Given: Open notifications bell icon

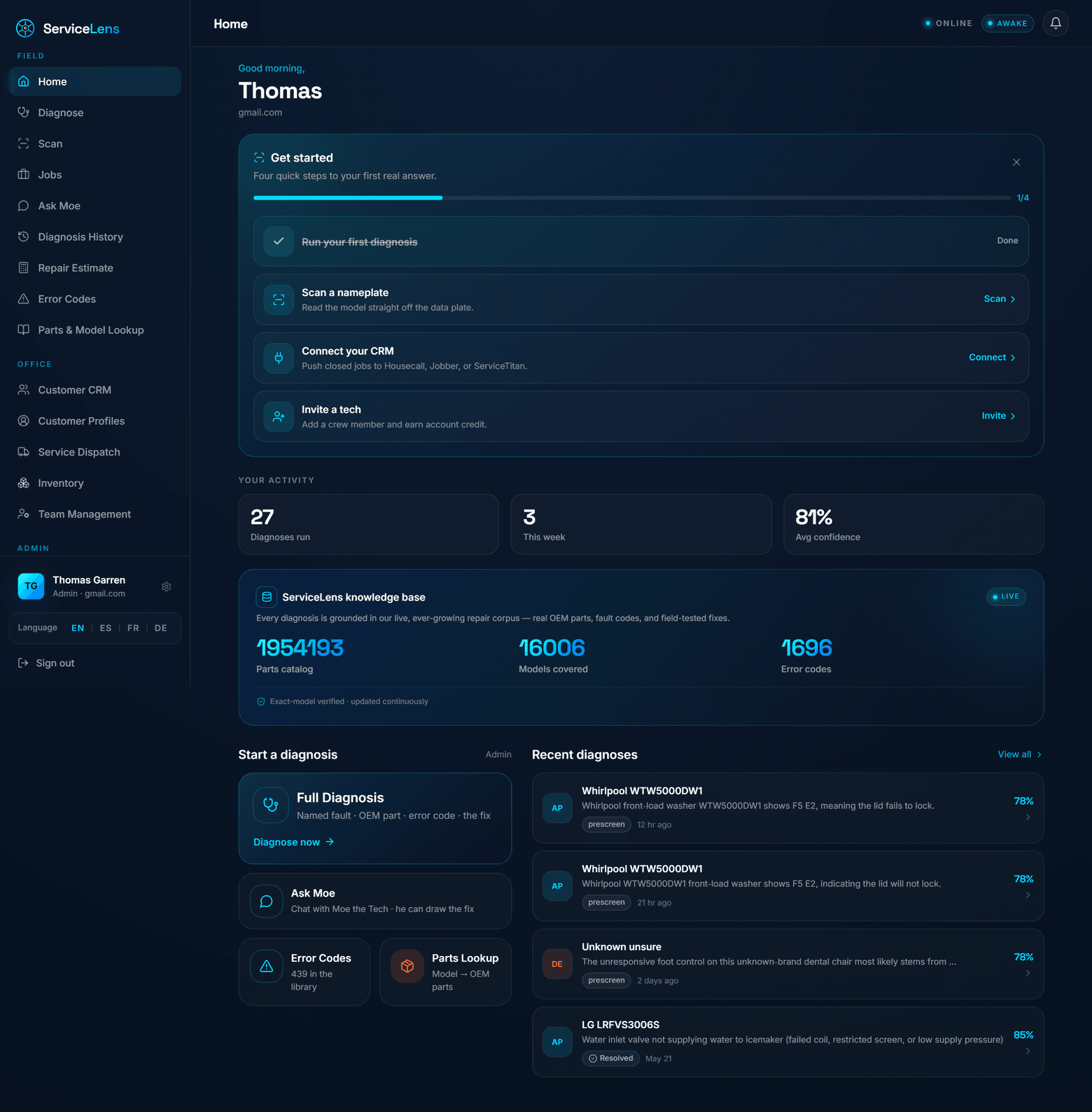Looking at the screenshot, I should coord(1056,23).
